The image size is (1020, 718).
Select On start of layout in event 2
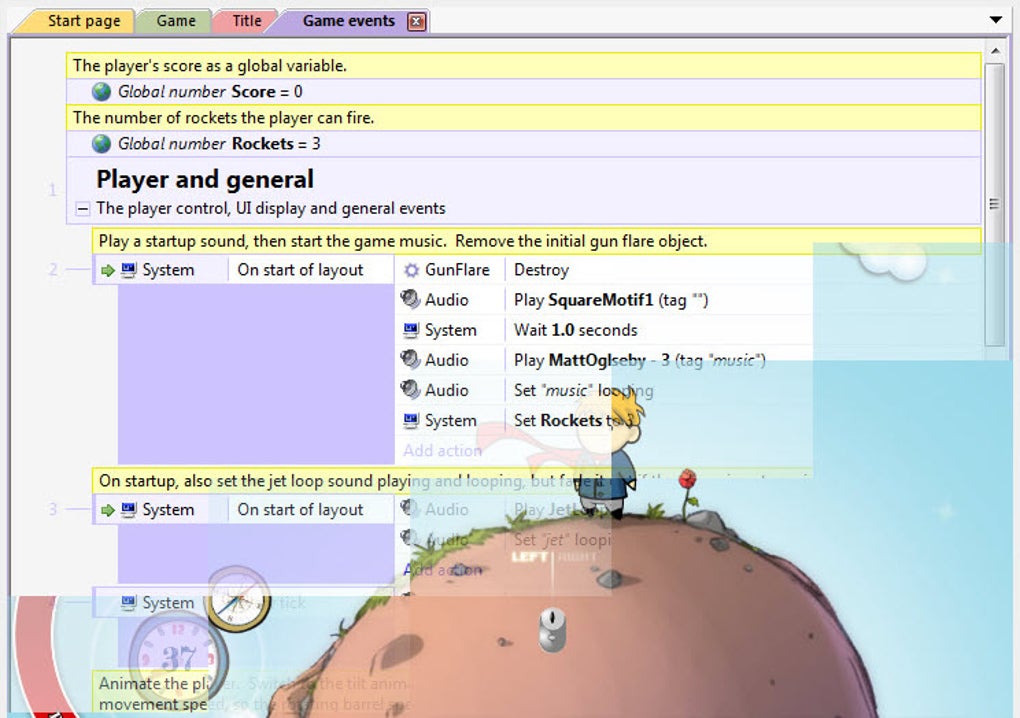pos(301,270)
